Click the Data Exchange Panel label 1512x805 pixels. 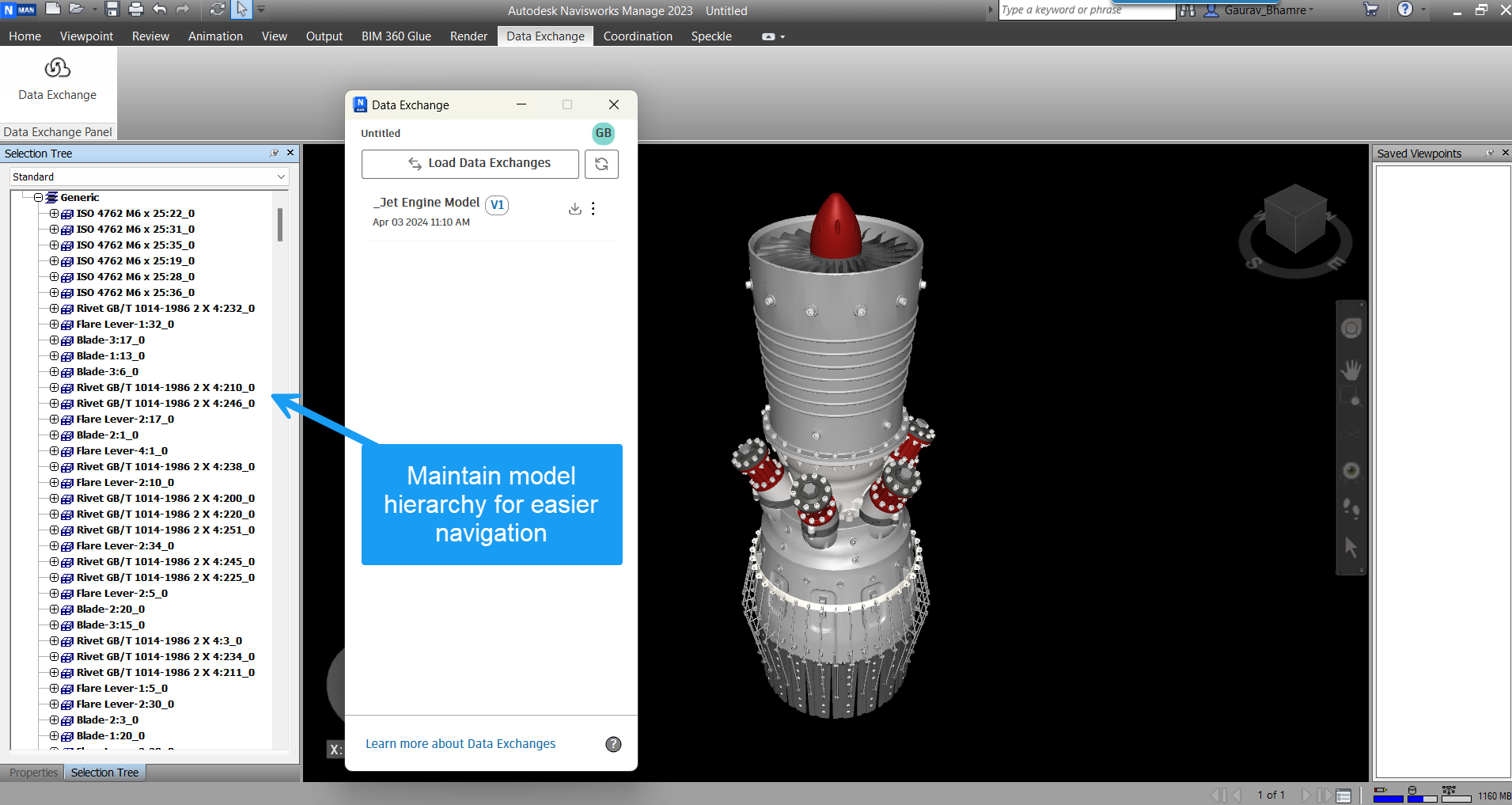(58, 132)
